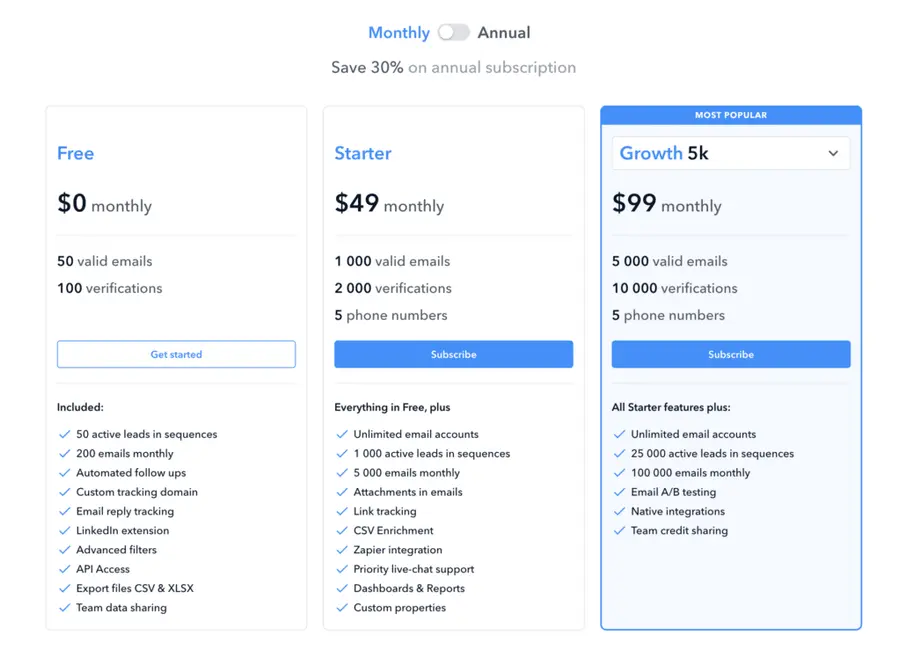
Task: Click checkmark beside 50 active leads in sequences
Action: pyautogui.click(x=65, y=434)
